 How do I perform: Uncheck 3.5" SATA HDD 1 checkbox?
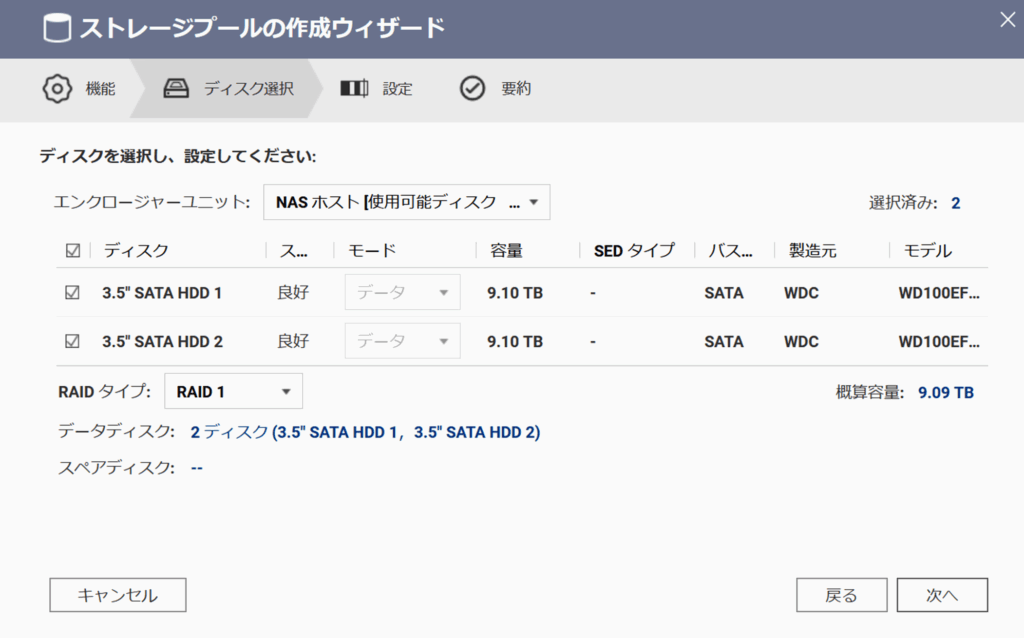point(72,293)
